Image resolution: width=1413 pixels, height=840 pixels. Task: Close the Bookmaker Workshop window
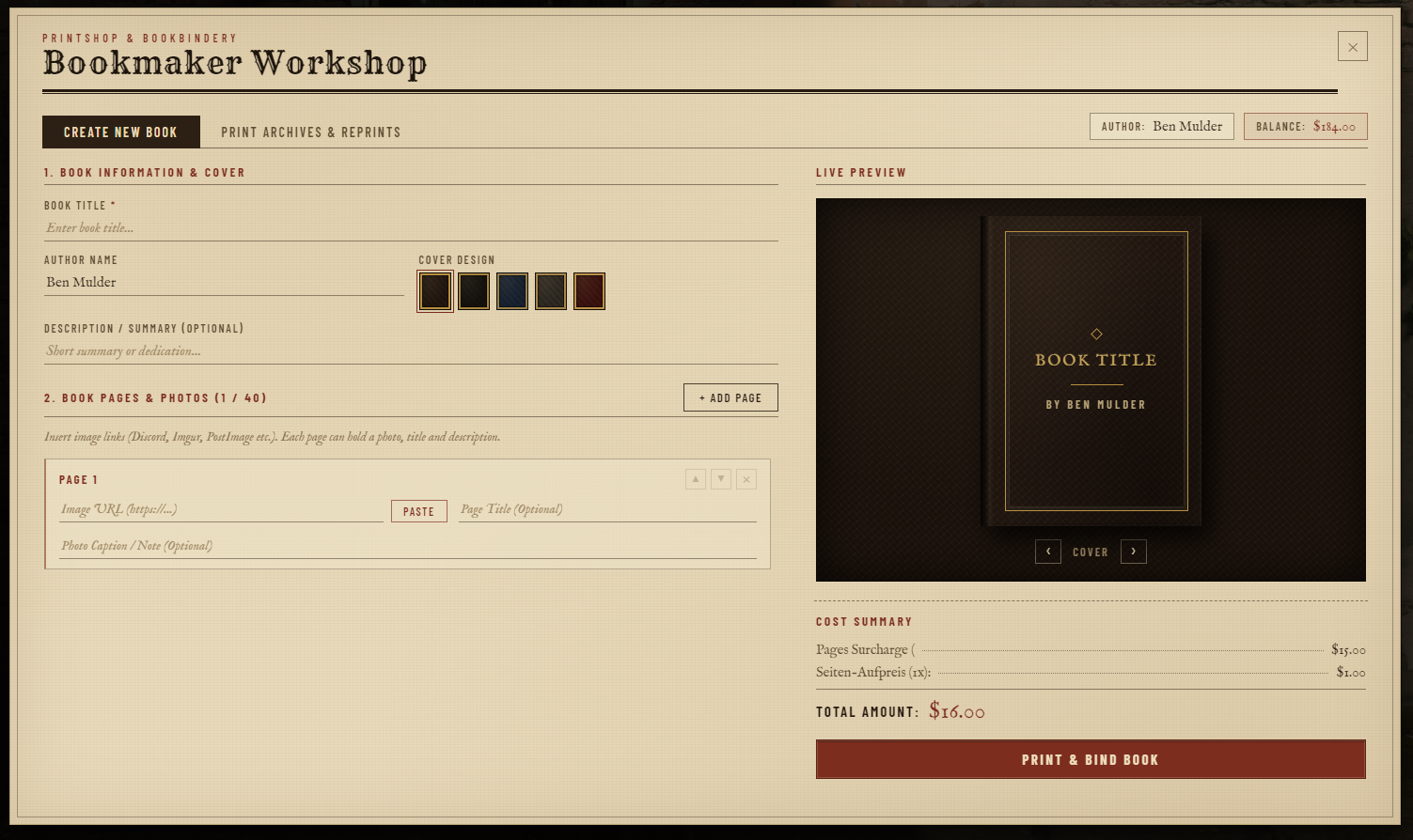[x=1353, y=46]
